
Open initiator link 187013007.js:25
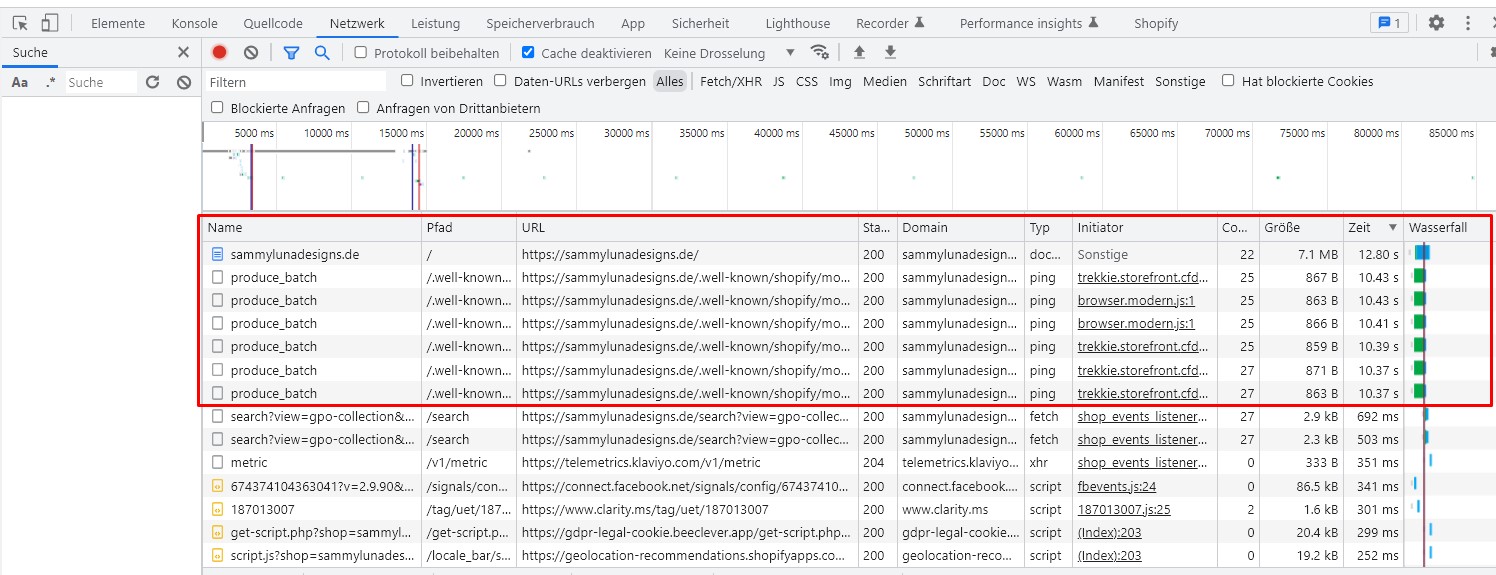point(1124,509)
